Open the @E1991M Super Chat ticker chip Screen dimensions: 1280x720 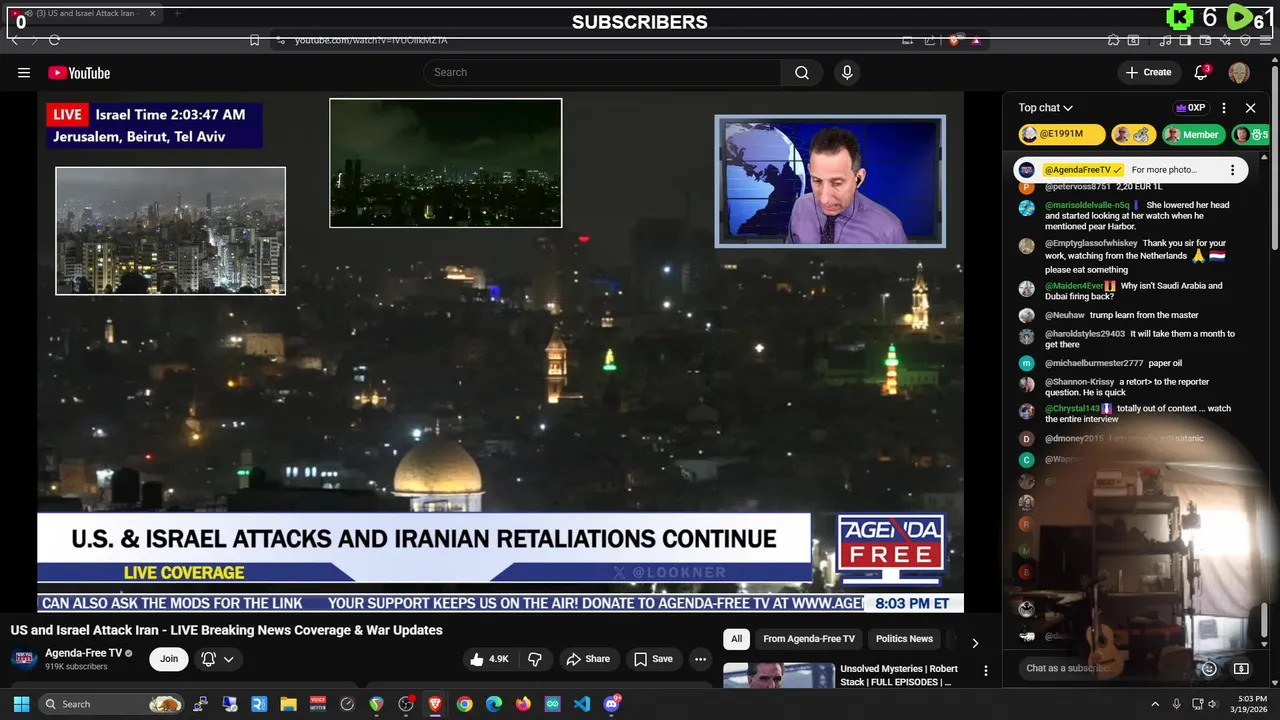[x=1062, y=135]
